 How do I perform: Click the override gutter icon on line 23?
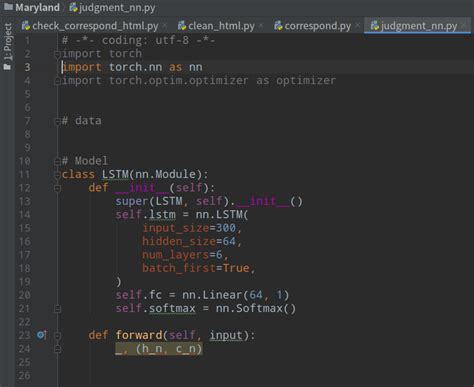click(x=42, y=335)
